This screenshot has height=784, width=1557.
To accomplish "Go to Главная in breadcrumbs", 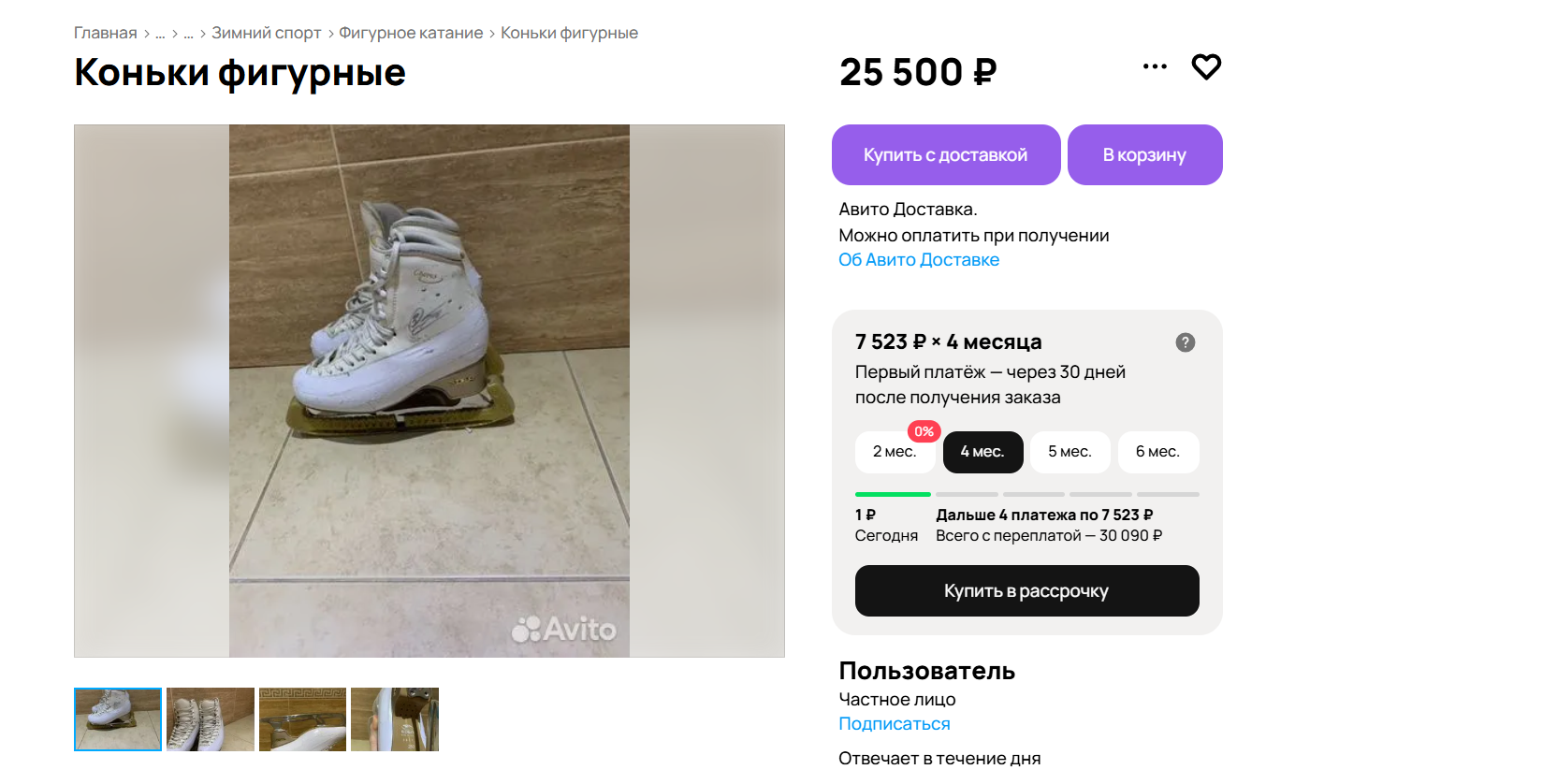I will point(106,34).
